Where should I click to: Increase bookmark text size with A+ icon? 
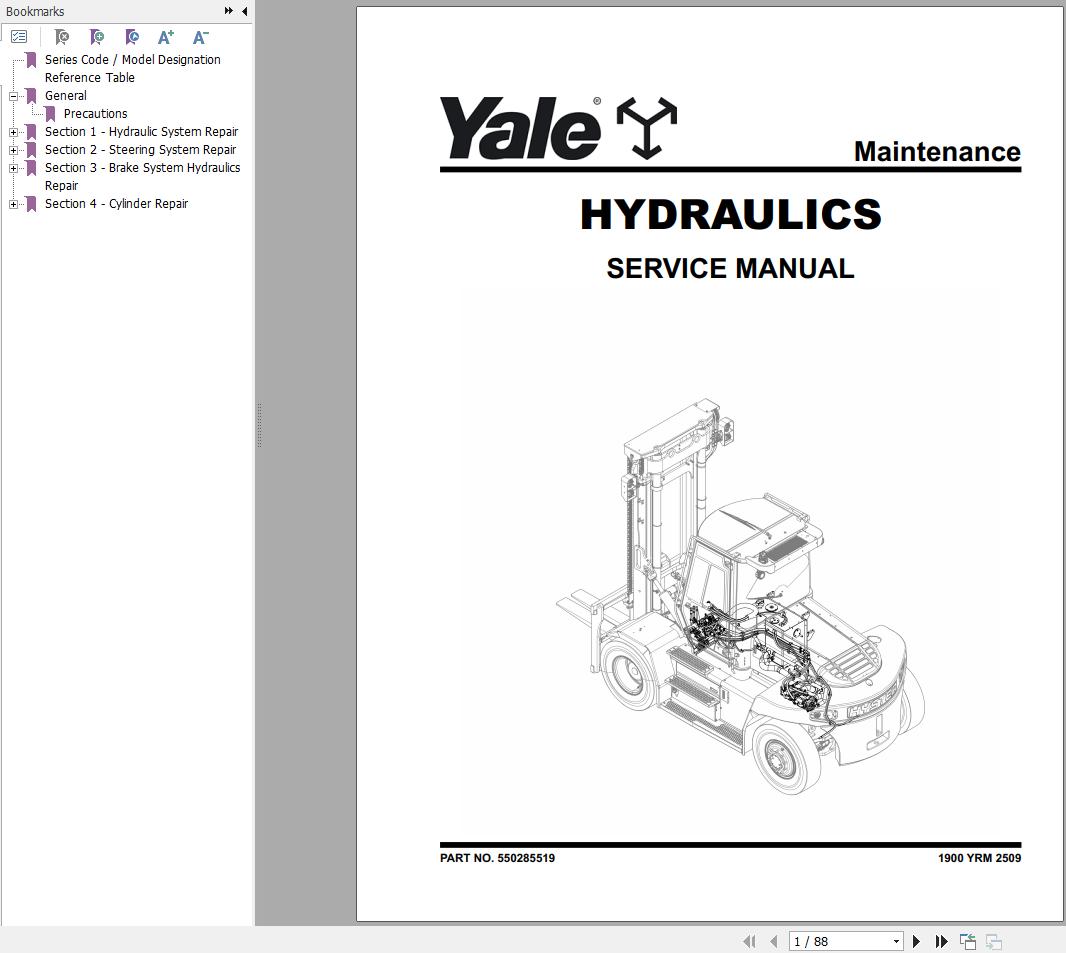166,37
